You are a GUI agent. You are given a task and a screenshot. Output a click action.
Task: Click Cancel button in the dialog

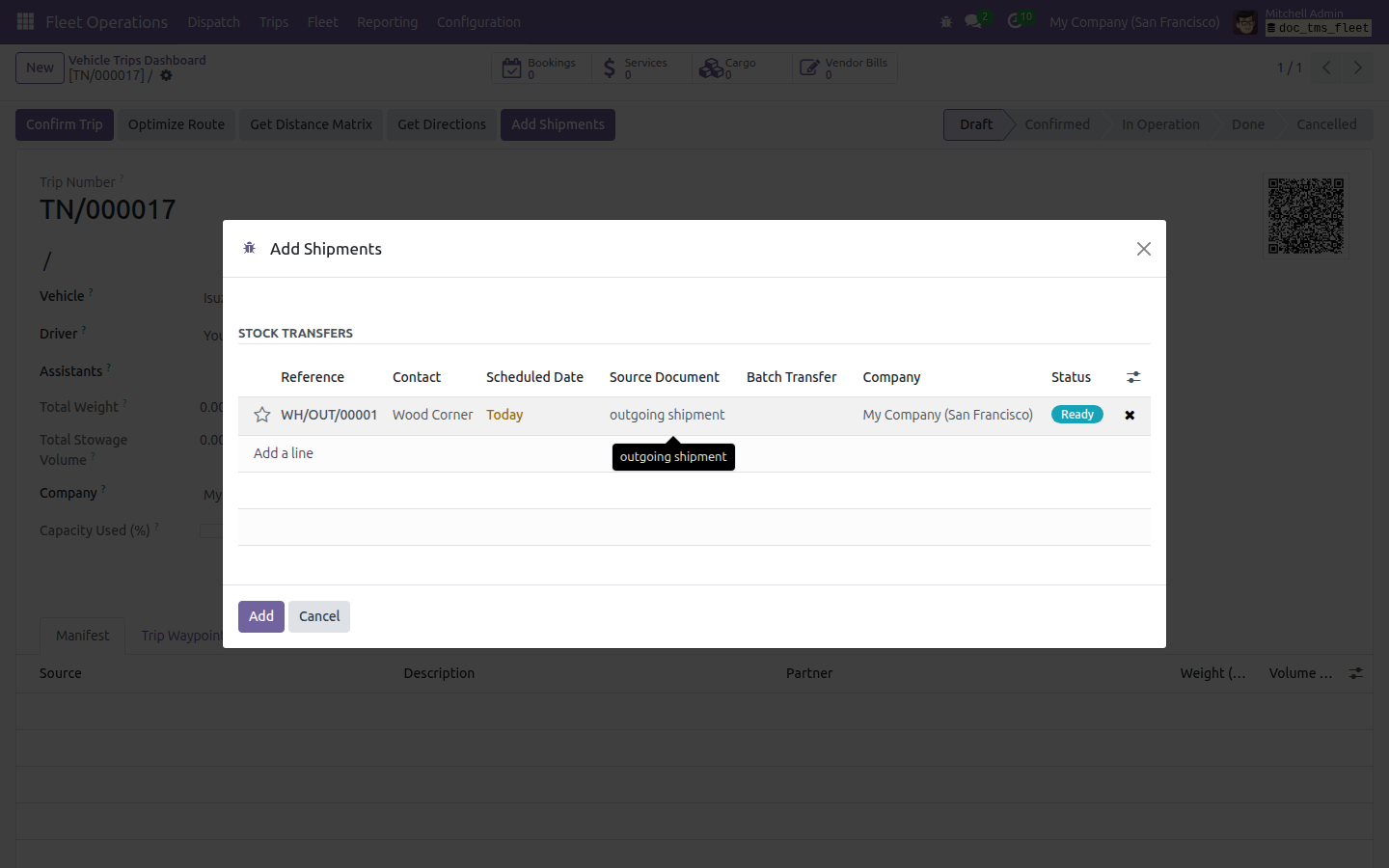point(319,616)
